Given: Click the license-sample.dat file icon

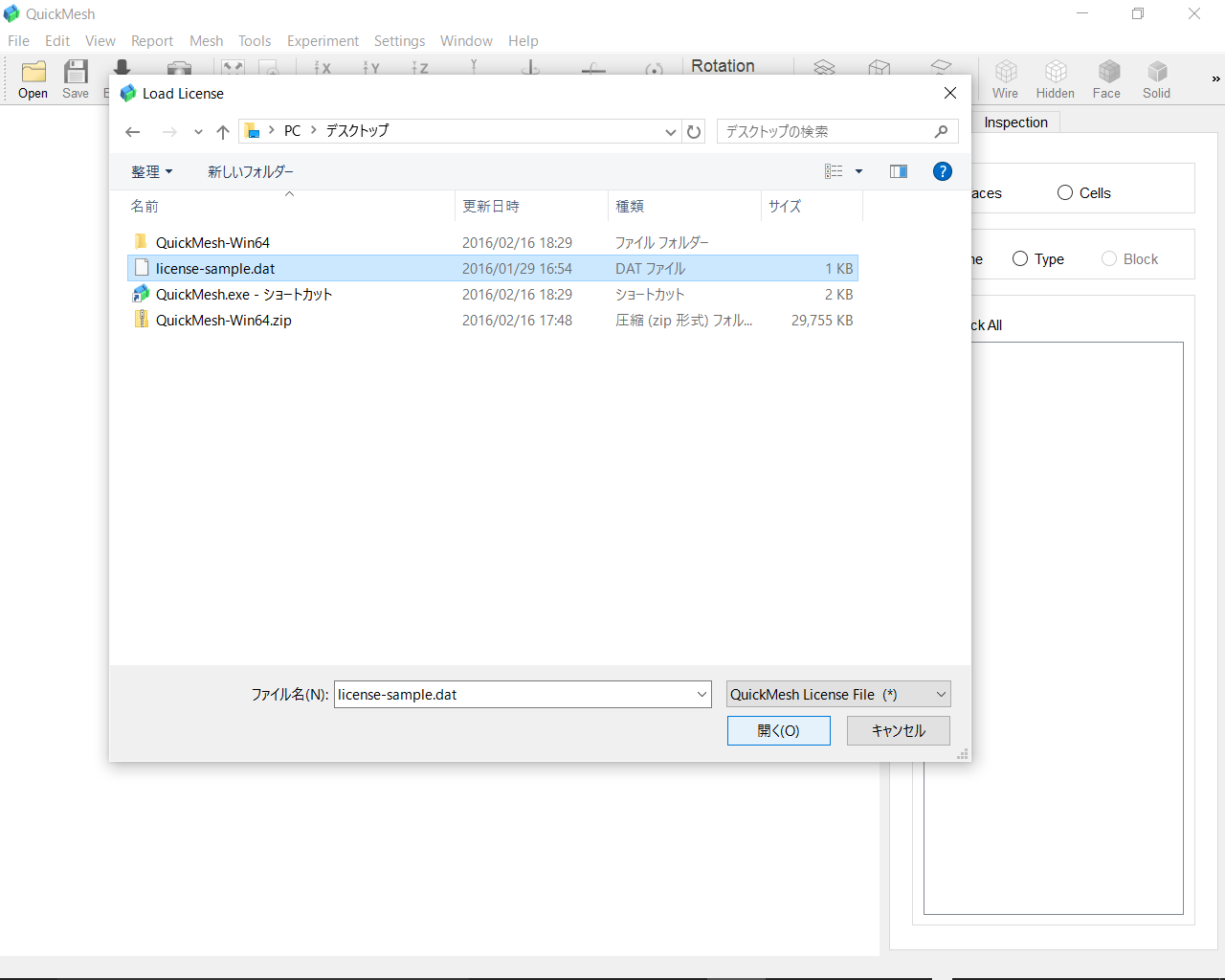Looking at the screenshot, I should [x=142, y=268].
